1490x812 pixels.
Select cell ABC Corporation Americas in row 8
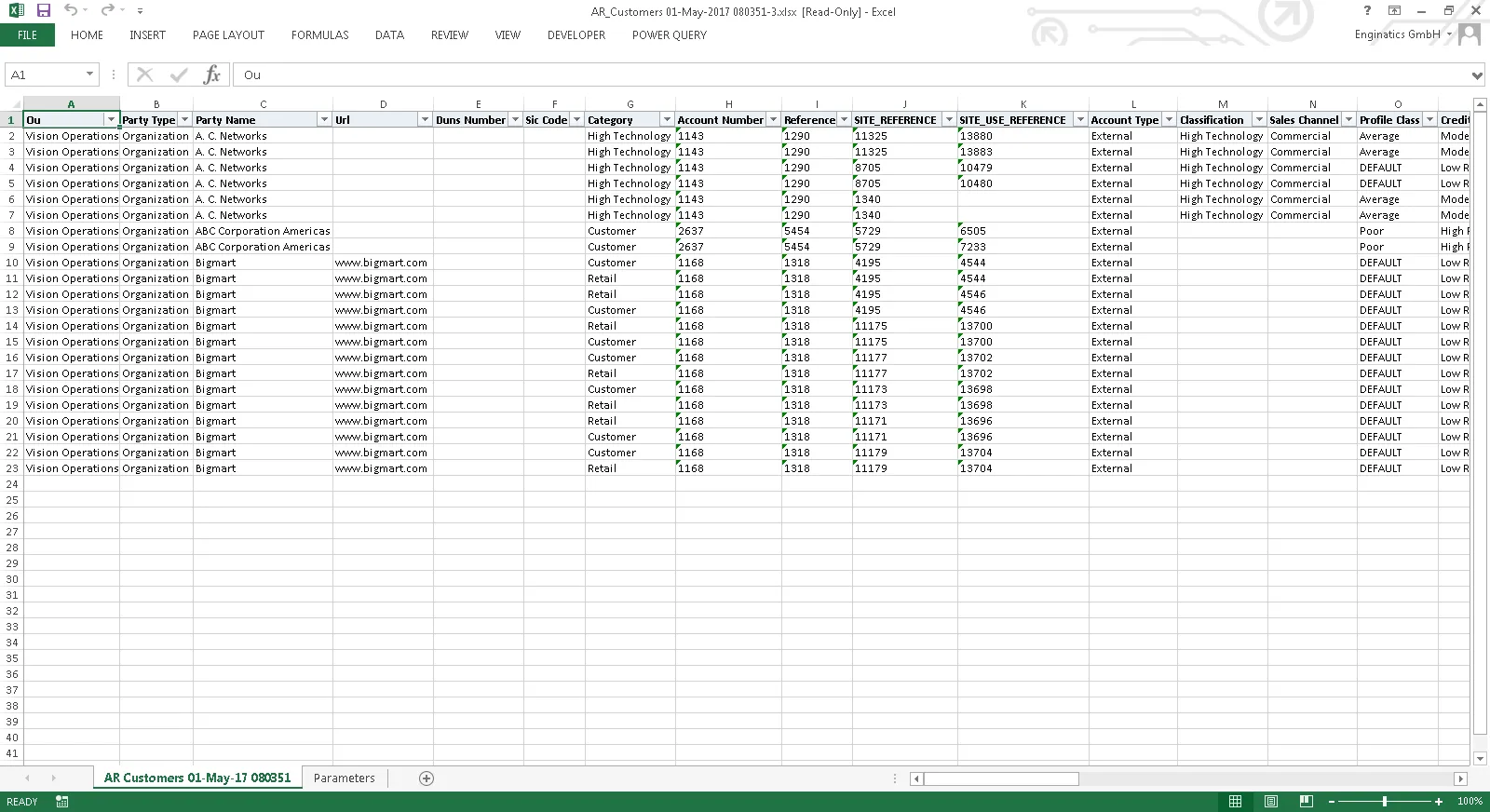click(x=263, y=231)
